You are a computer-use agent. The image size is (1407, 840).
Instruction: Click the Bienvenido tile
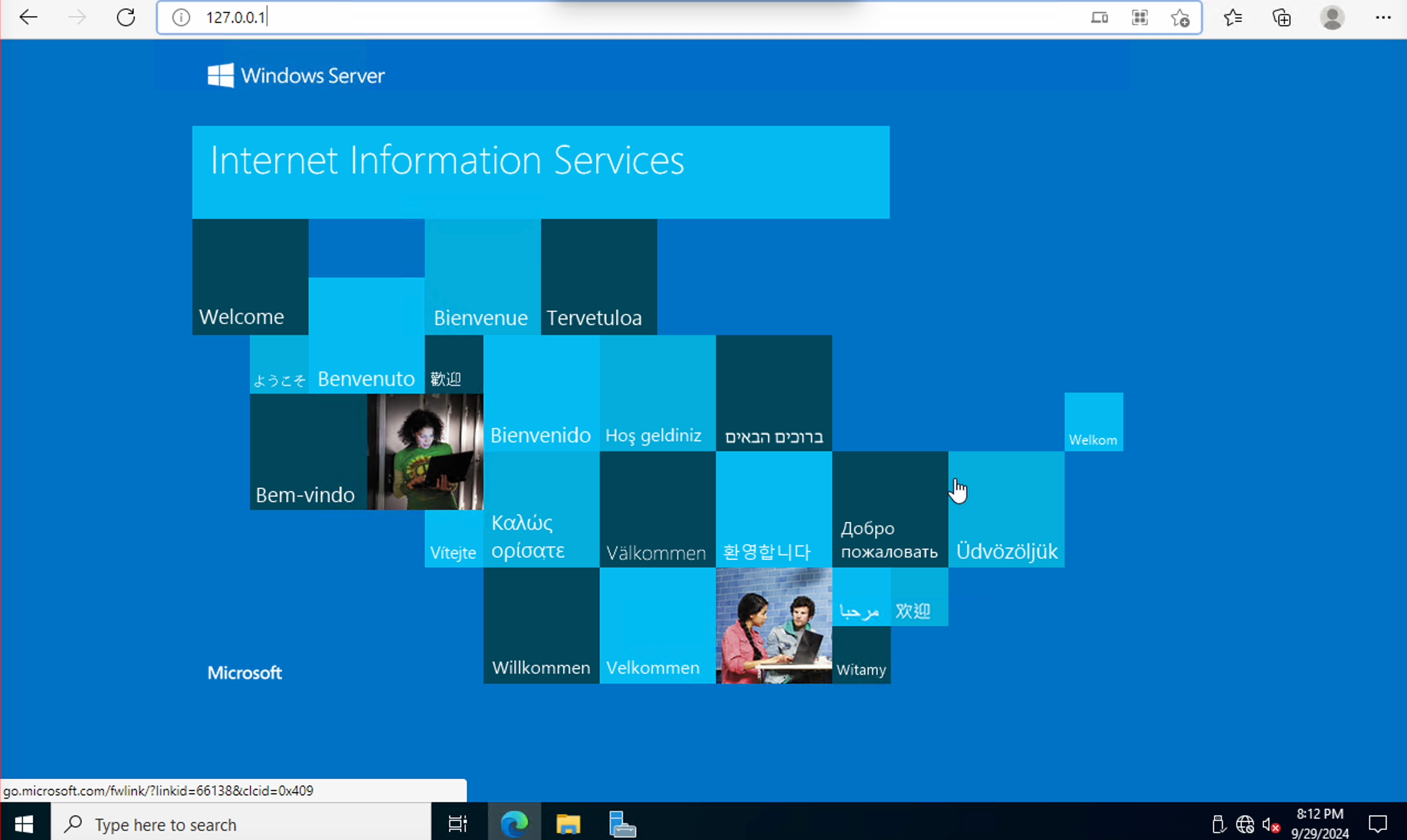541,393
